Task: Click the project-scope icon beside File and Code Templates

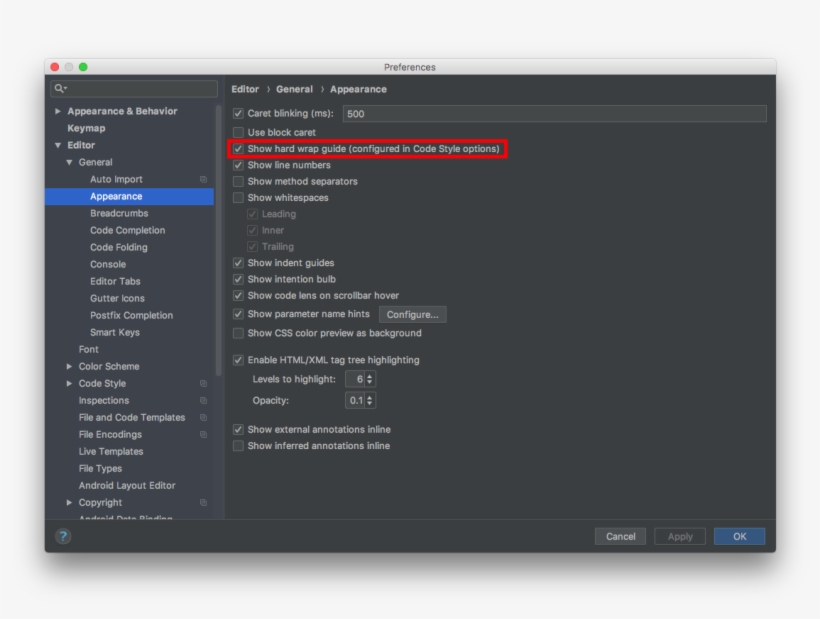Action: (x=203, y=418)
